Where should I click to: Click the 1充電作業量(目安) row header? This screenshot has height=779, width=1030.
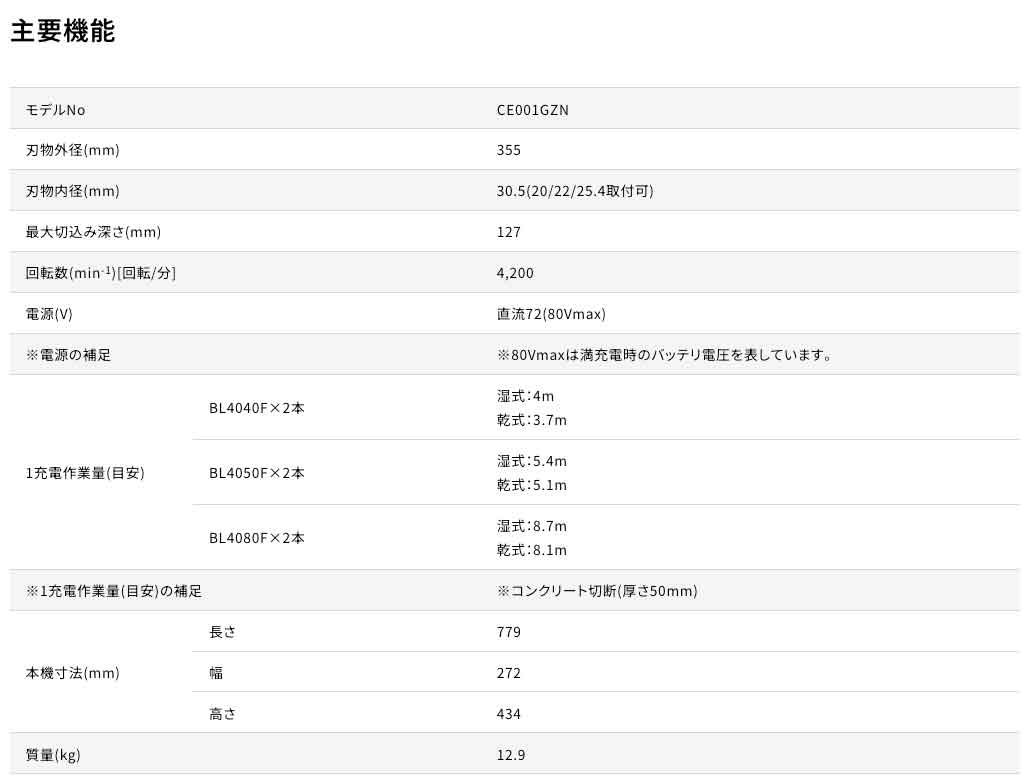(x=85, y=473)
